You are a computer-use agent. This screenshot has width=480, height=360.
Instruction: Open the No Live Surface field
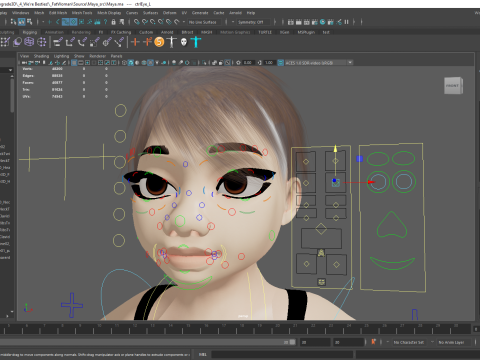coord(203,22)
